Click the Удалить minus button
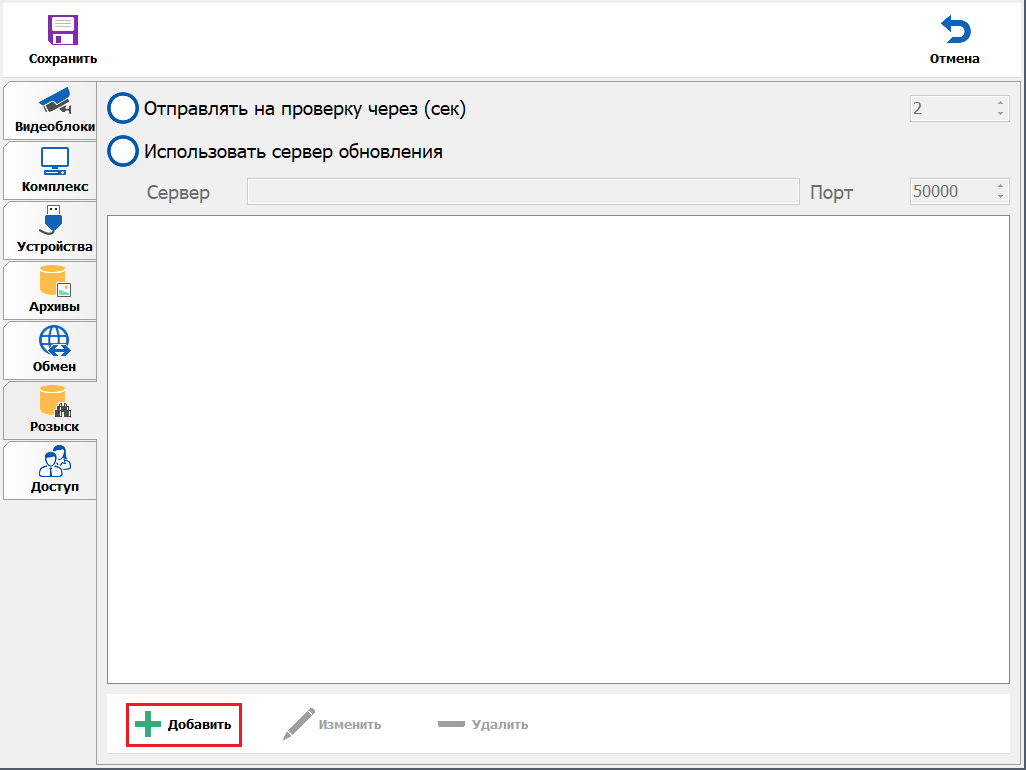 483,724
